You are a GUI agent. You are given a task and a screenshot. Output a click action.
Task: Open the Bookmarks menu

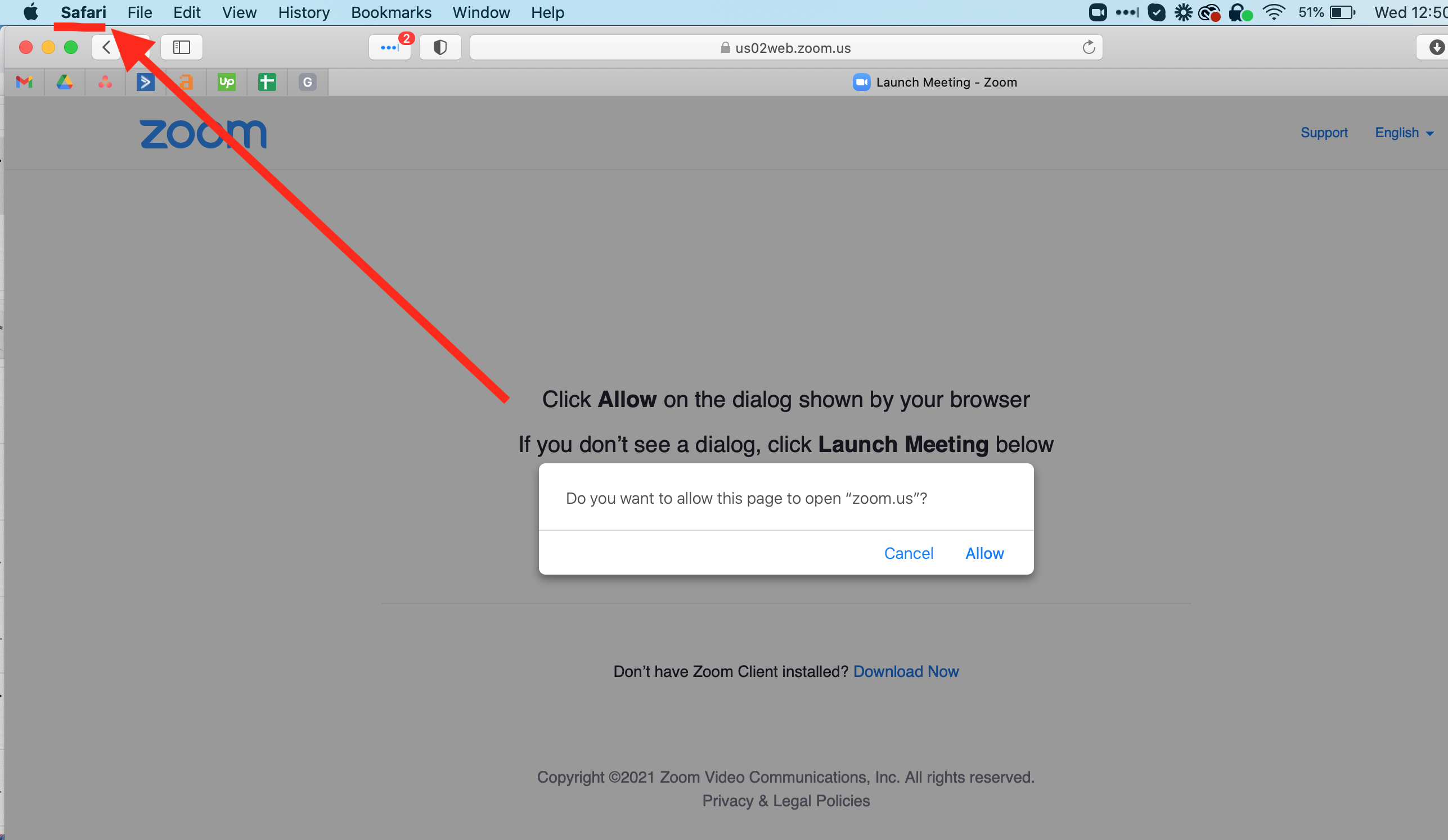pos(391,12)
